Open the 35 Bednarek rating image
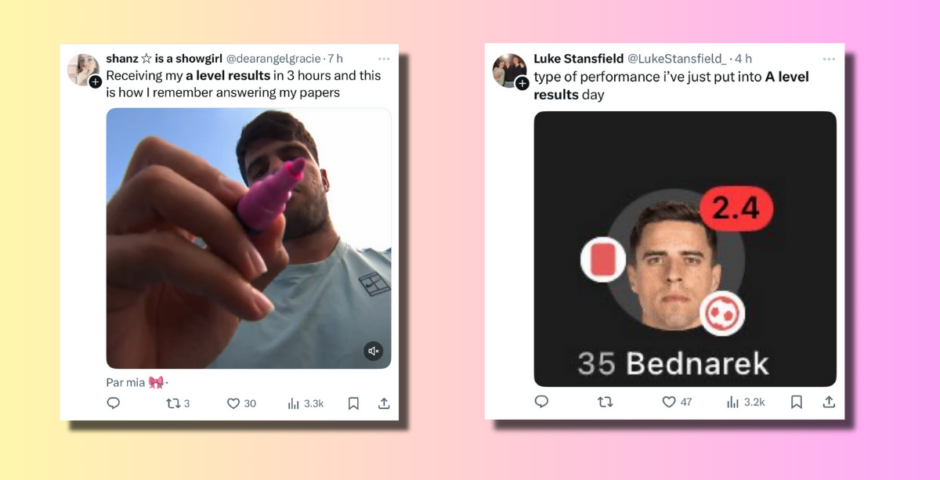This screenshot has height=480, width=940. pos(685,249)
